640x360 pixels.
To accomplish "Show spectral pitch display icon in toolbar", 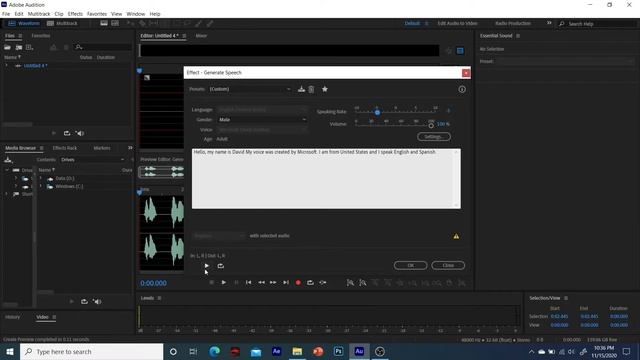I will (116, 23).
